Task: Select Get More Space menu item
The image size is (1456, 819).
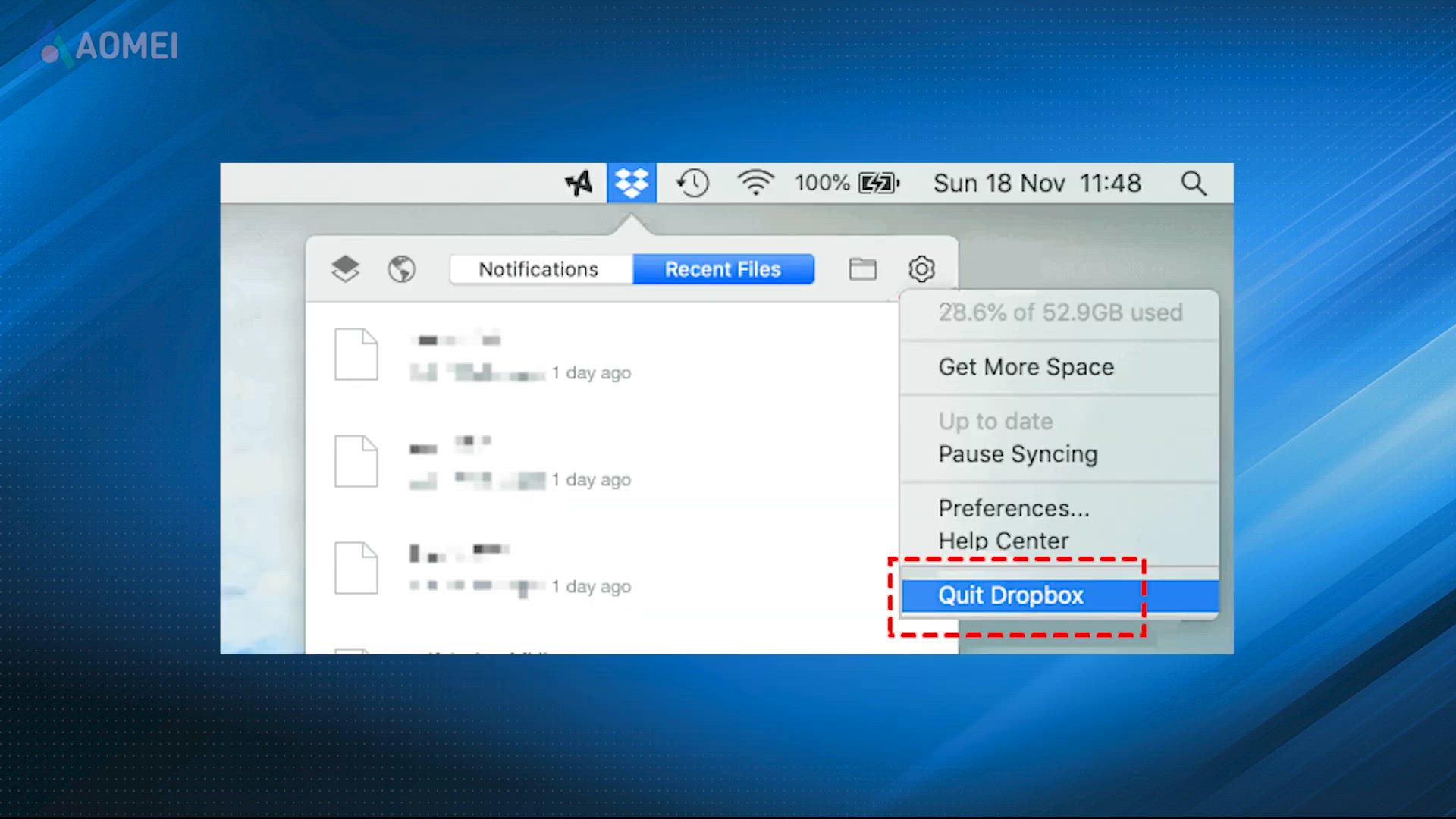Action: pos(1059,367)
